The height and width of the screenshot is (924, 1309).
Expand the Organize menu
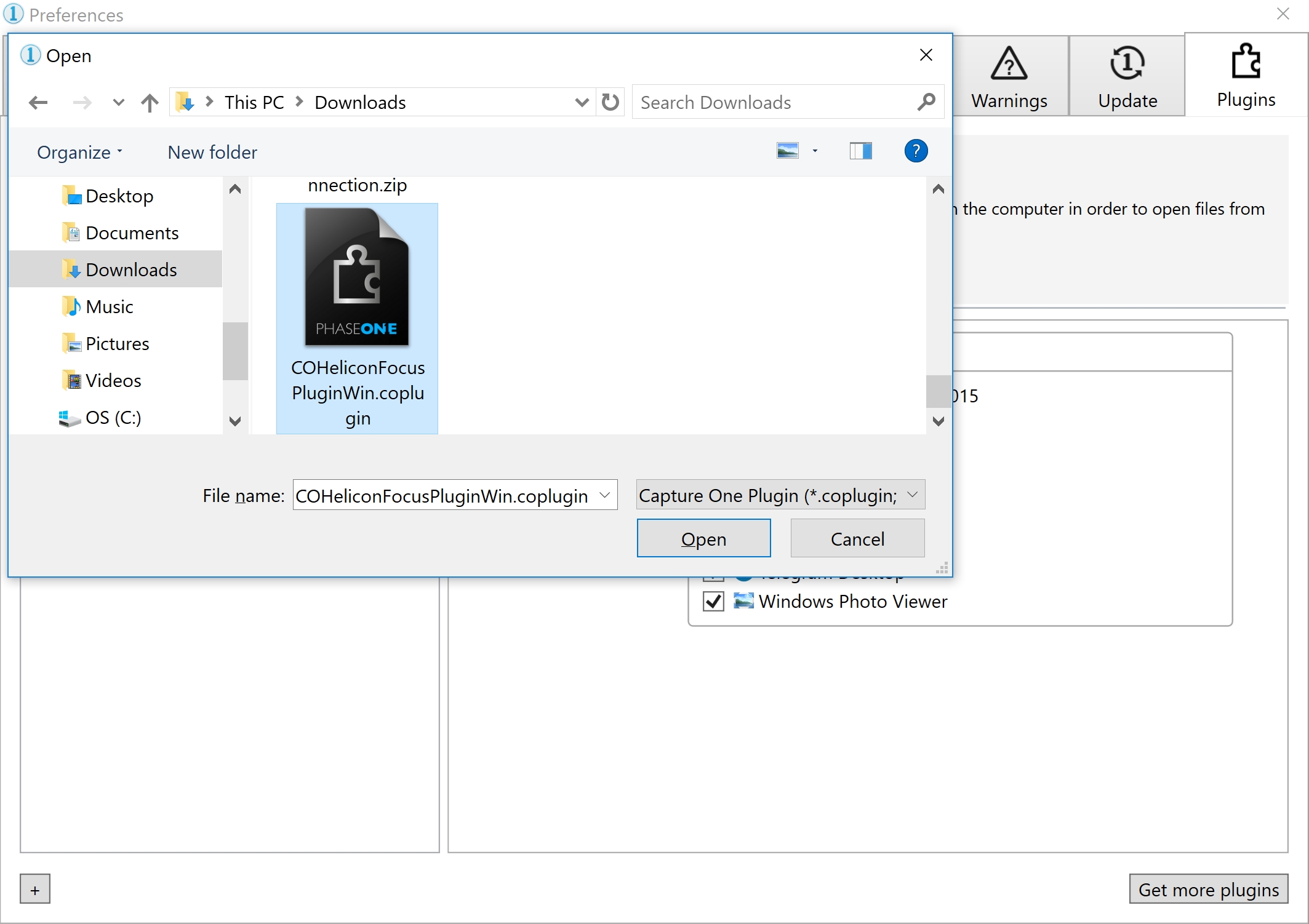(79, 152)
